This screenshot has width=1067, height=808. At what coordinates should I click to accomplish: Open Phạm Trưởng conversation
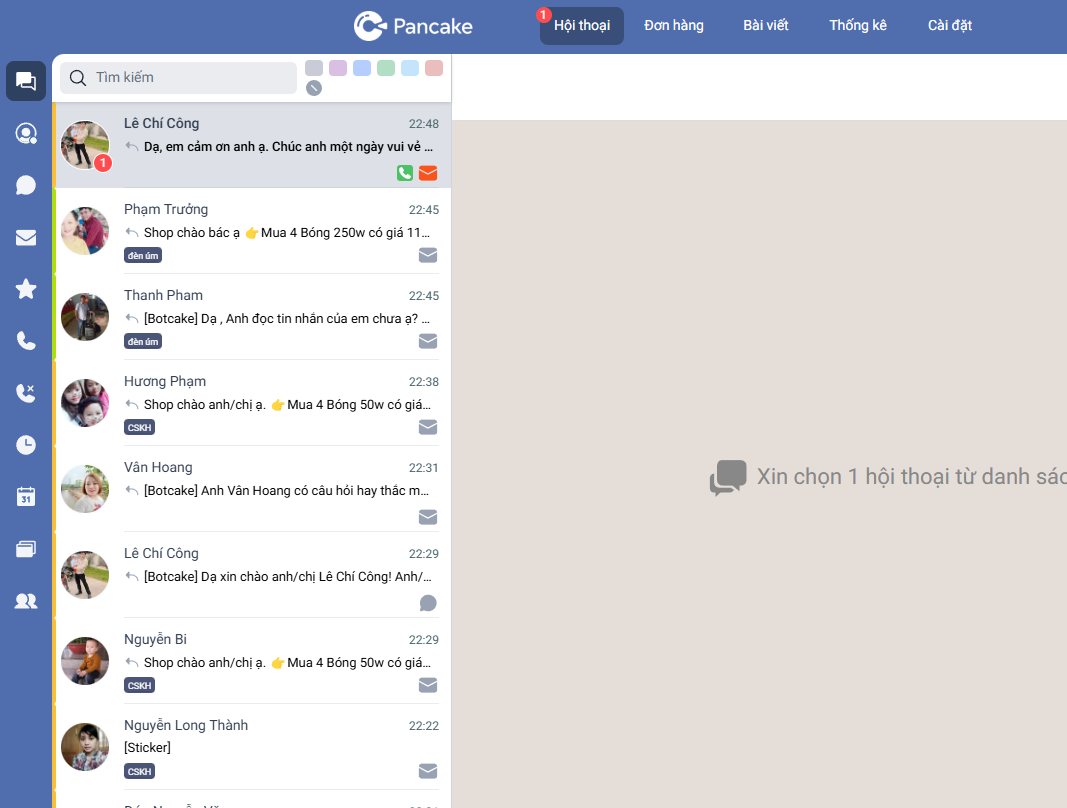point(252,231)
